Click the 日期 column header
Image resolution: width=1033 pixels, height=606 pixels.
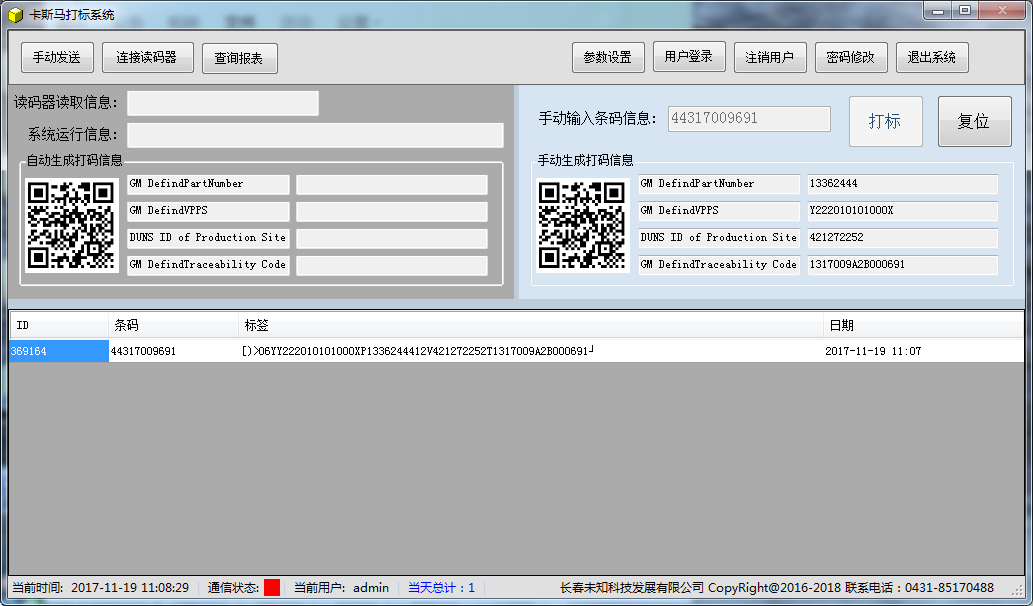point(920,325)
